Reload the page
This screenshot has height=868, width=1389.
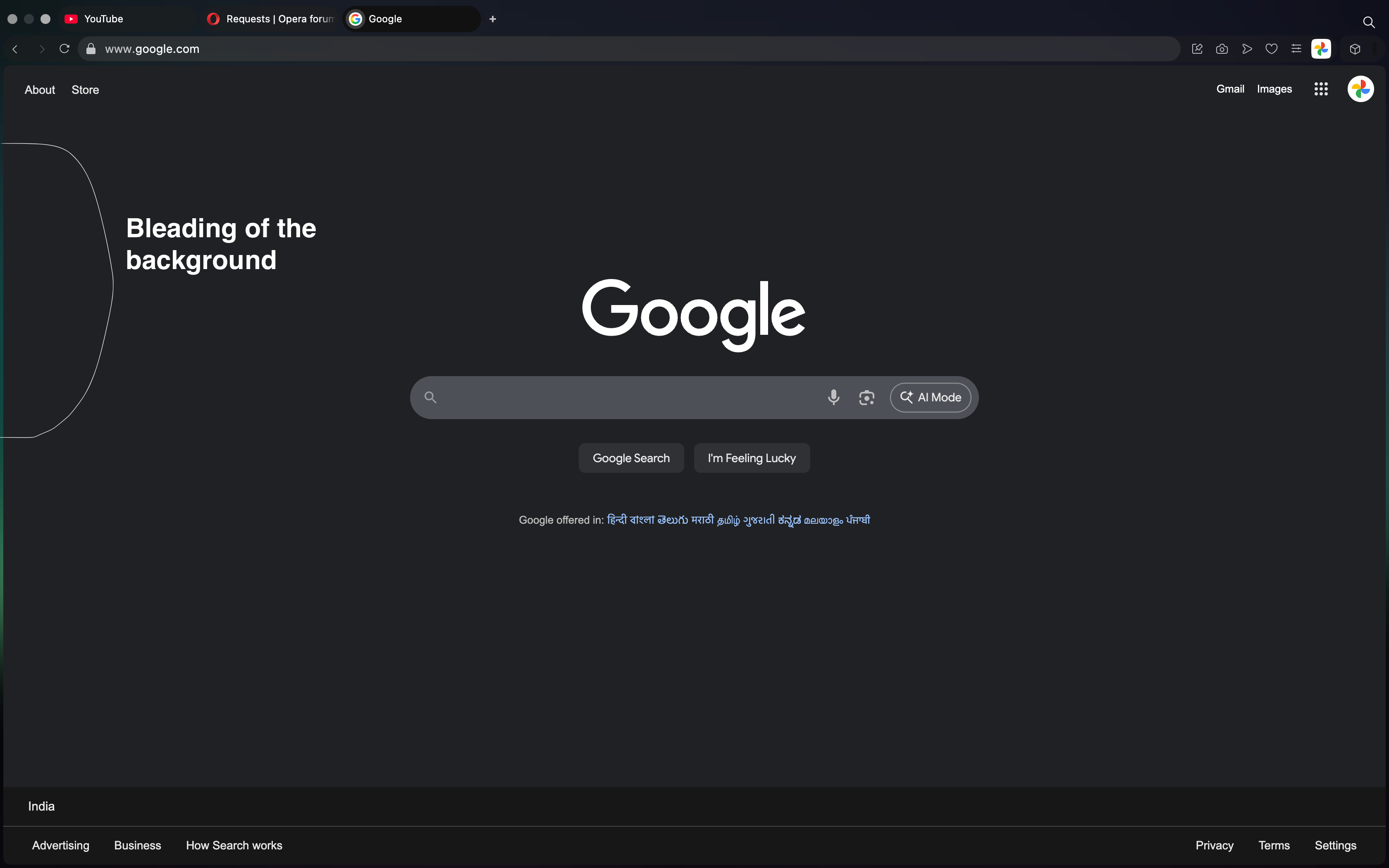click(64, 49)
